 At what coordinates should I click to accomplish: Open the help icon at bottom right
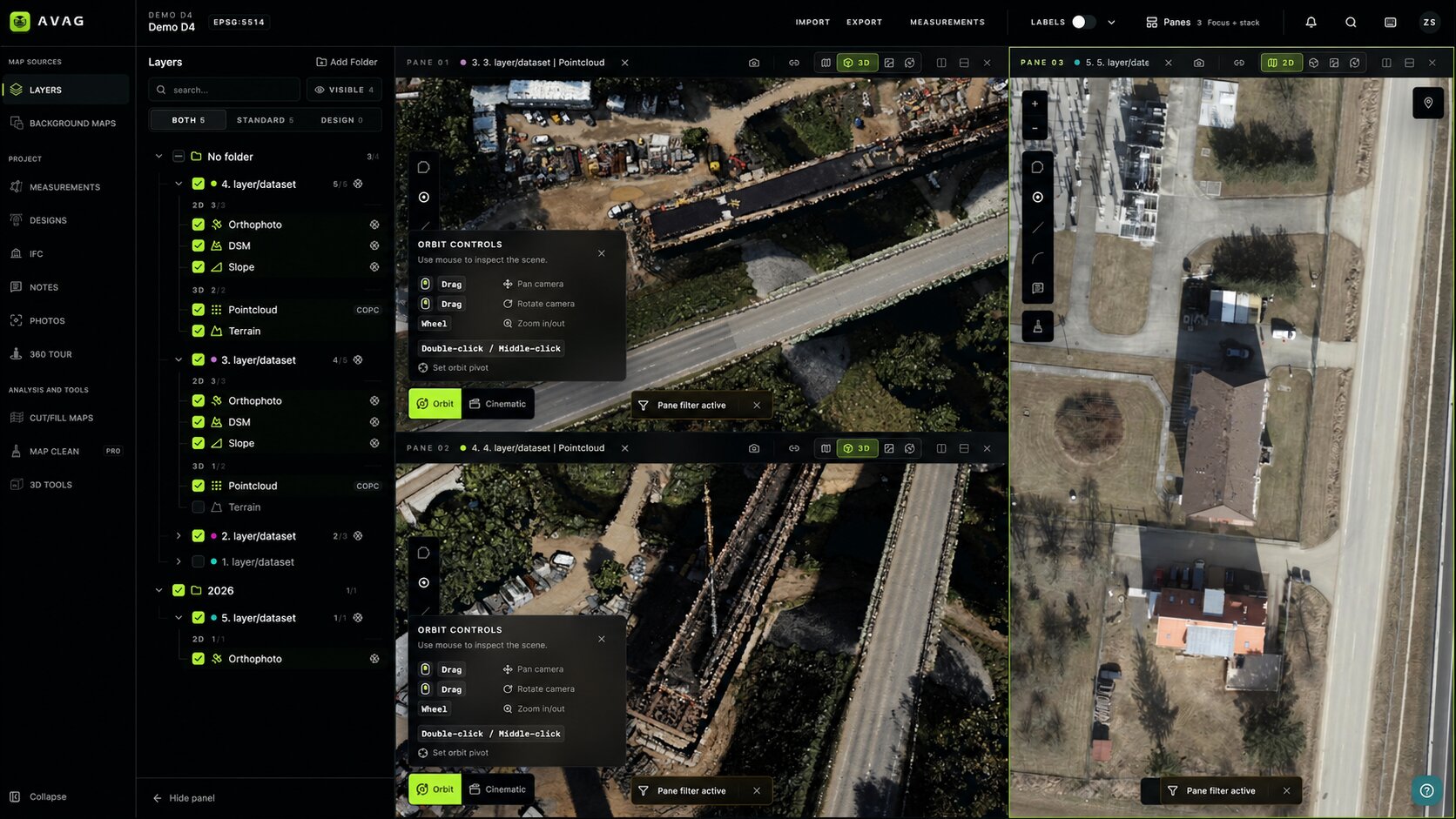pos(1426,790)
